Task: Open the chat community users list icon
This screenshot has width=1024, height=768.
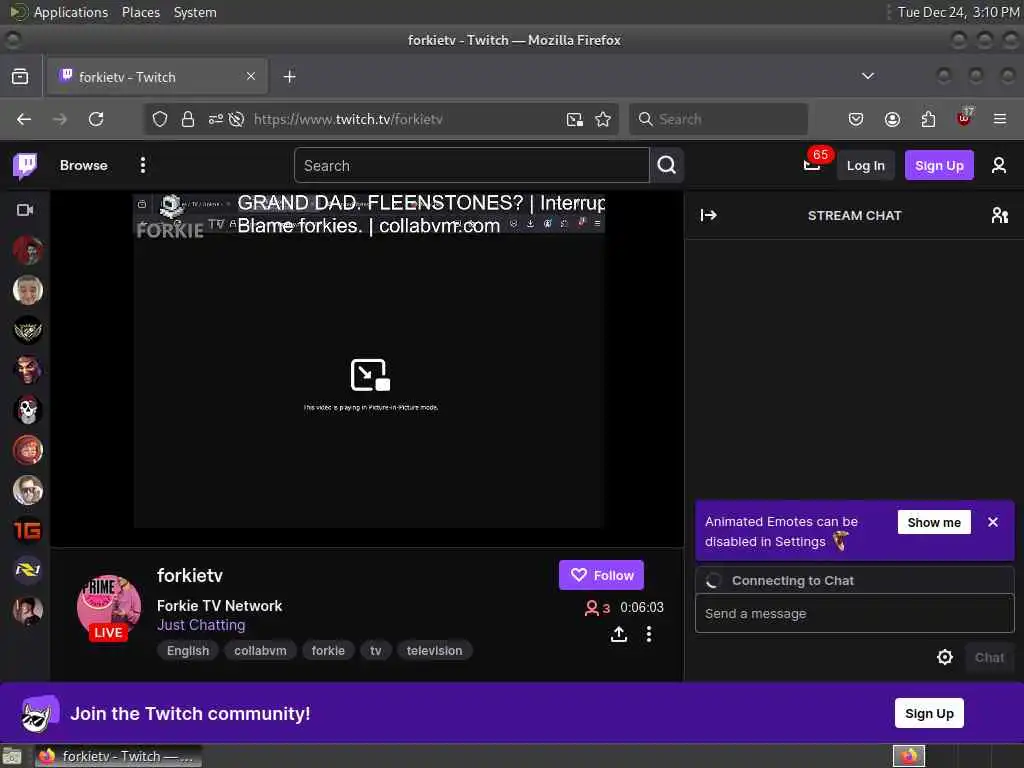Action: point(999,216)
